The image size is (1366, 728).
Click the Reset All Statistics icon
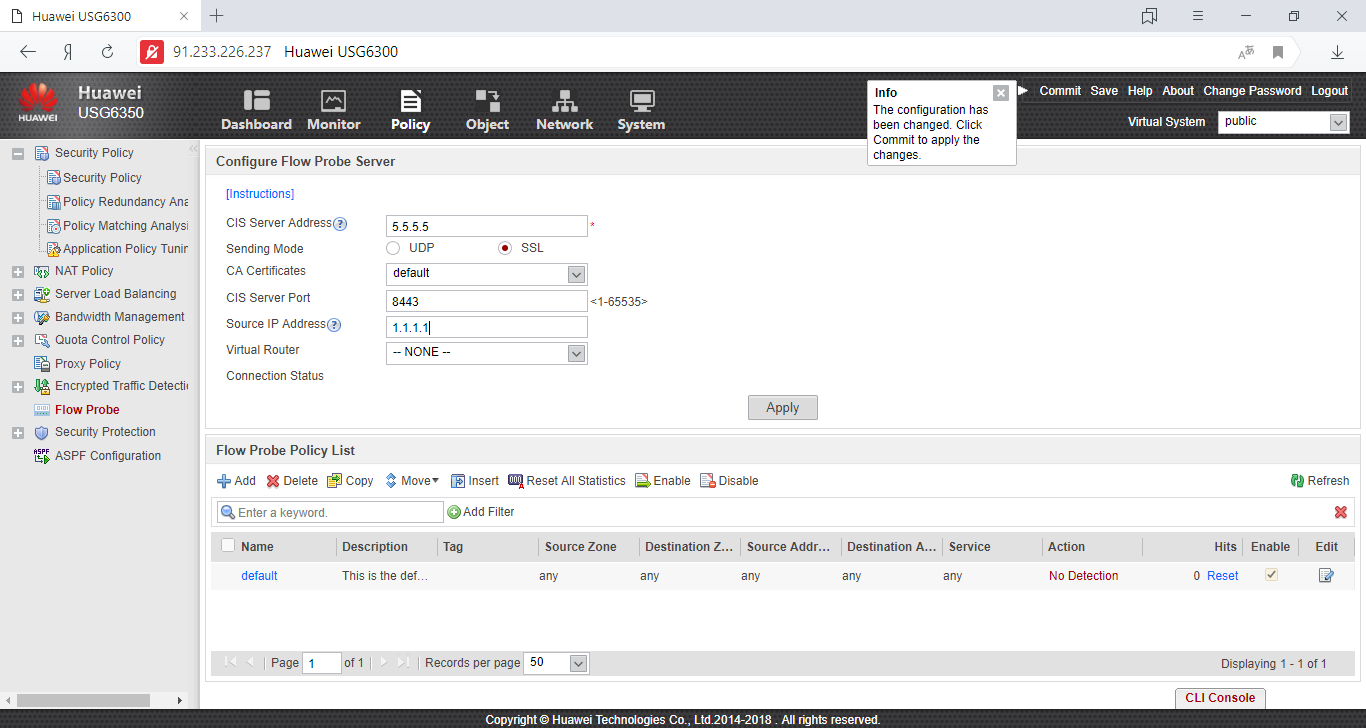click(516, 481)
